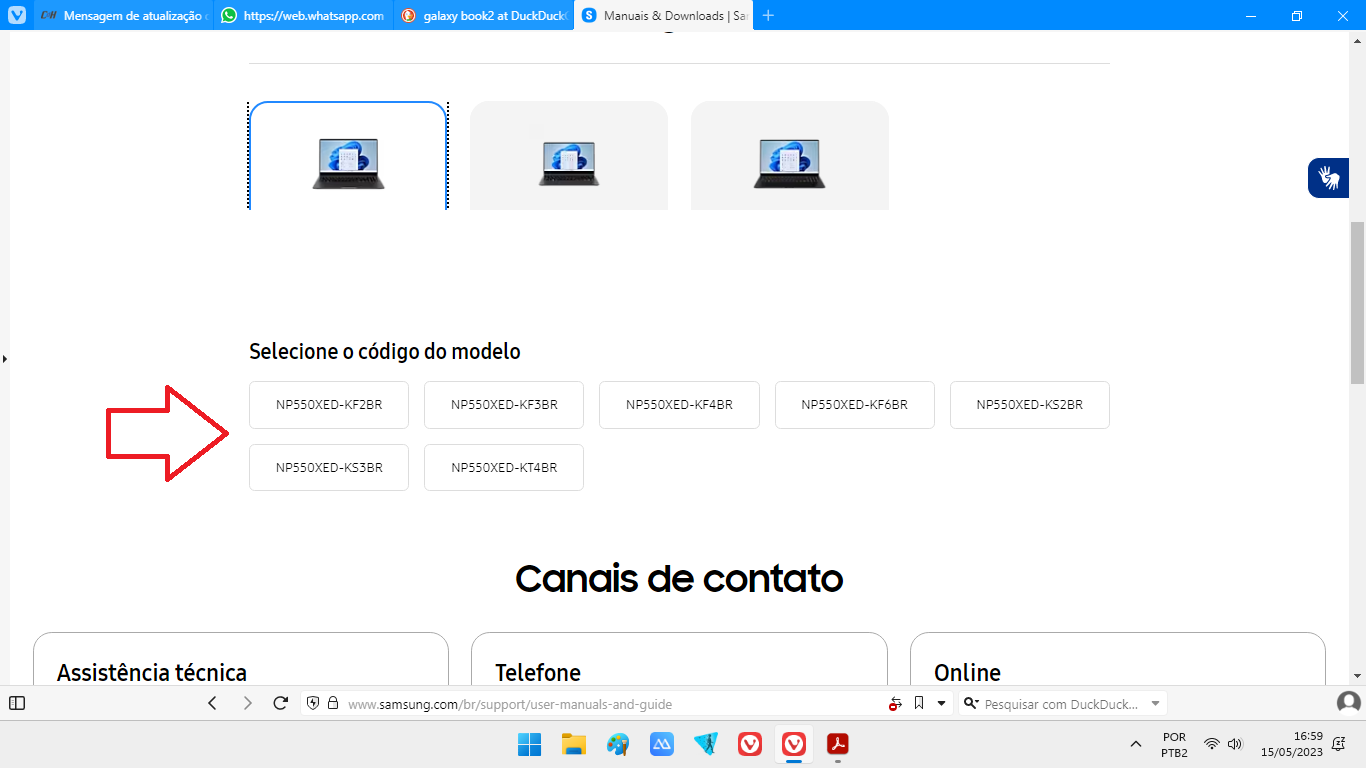Image resolution: width=1366 pixels, height=768 pixels.
Task: Bookmark this page
Action: 919,703
